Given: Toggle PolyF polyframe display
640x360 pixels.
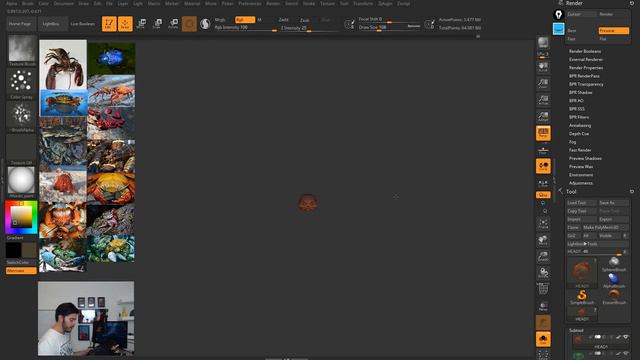Looking at the screenshot, I should [x=543, y=290].
